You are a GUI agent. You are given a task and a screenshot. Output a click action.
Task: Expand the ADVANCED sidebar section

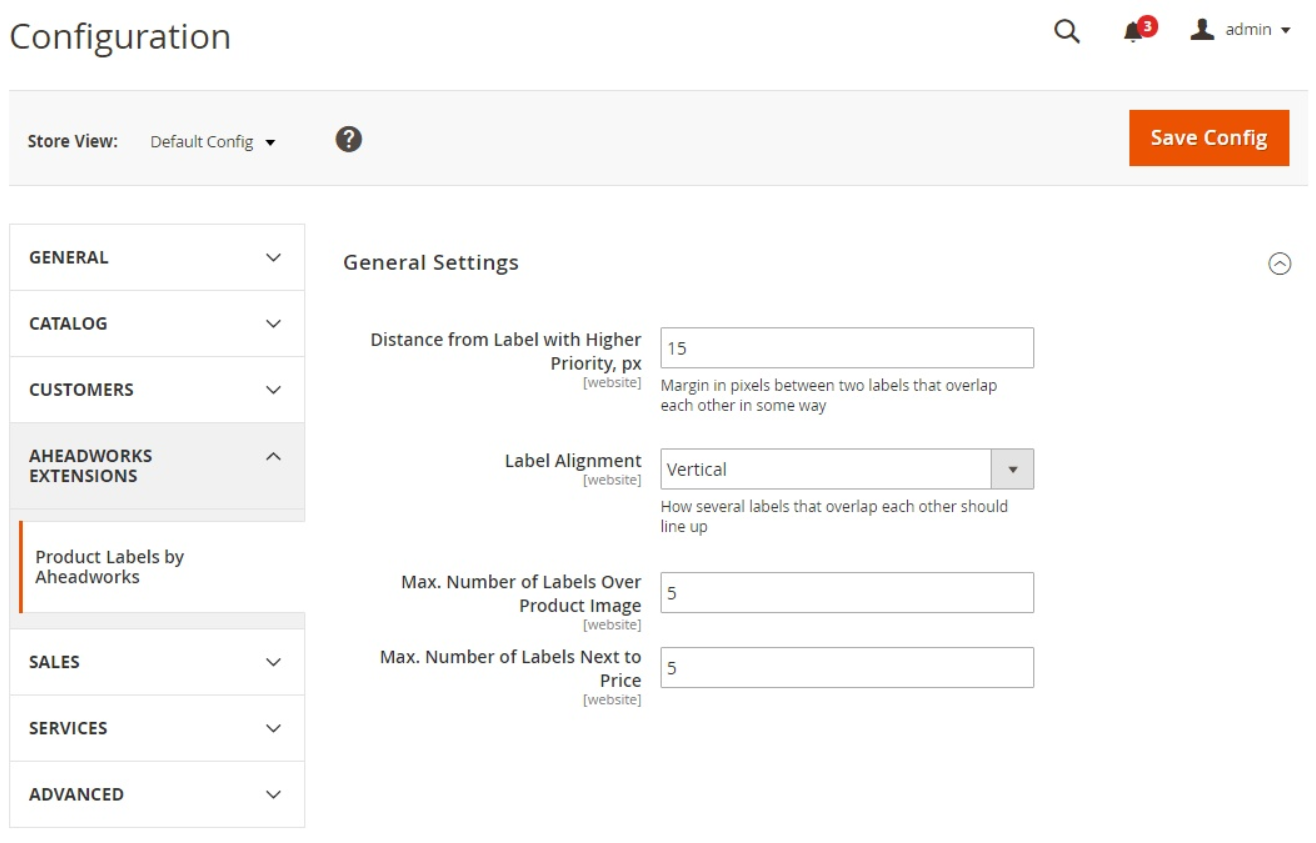click(157, 794)
